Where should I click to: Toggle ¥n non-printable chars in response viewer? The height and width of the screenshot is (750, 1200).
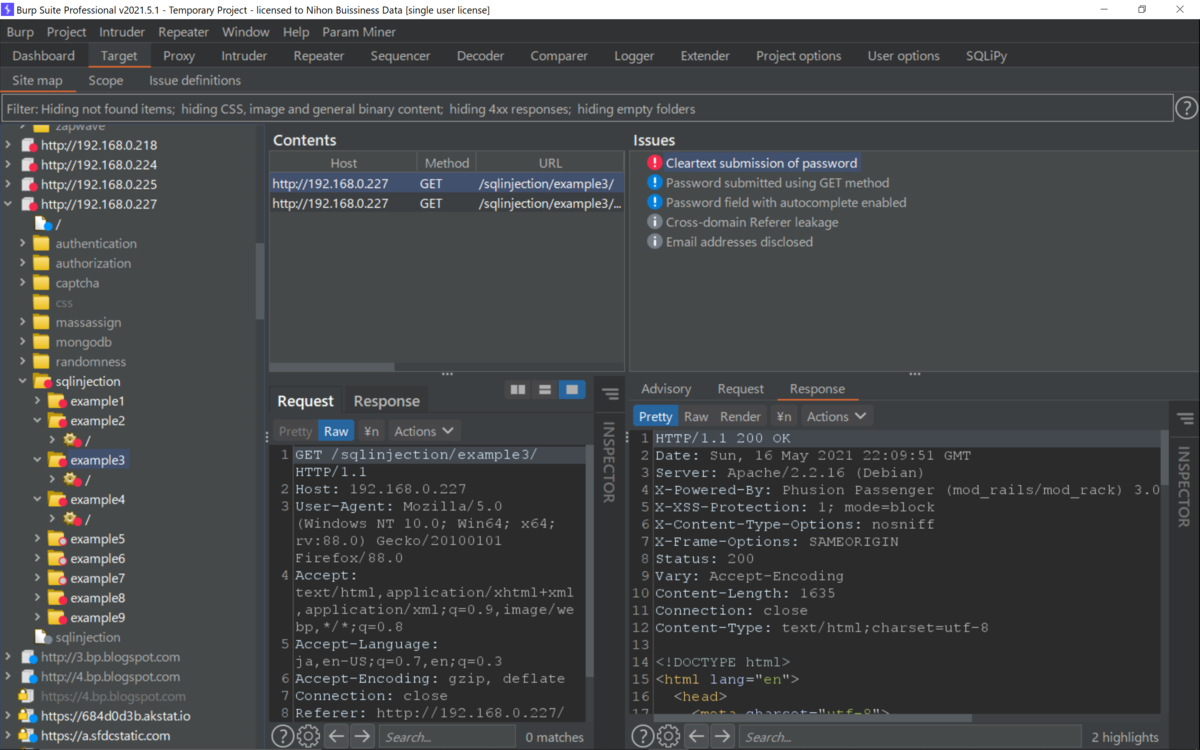pos(784,416)
